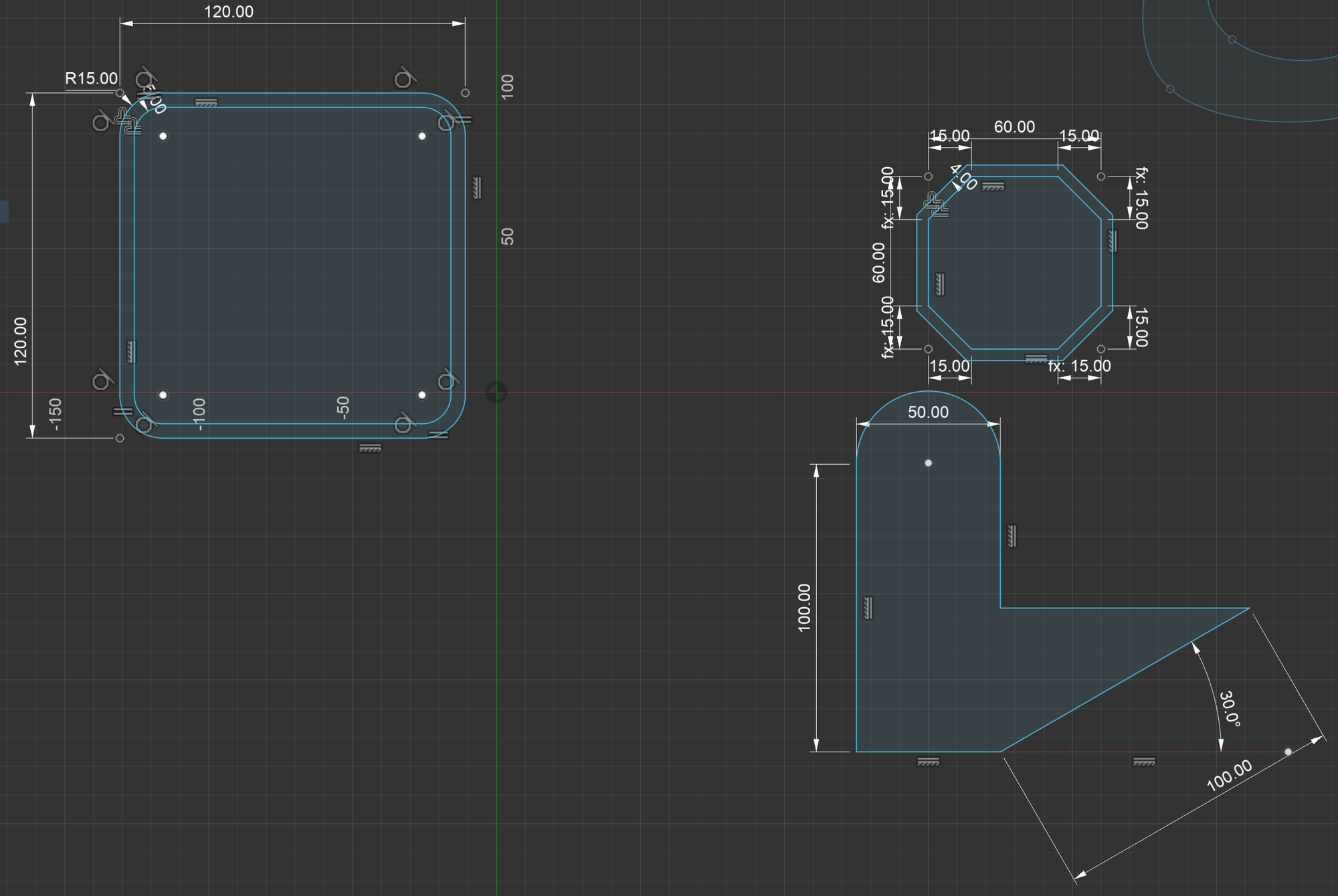Click the offset constraint icon on rounded square corner
The image size is (1338, 896).
[x=126, y=121]
